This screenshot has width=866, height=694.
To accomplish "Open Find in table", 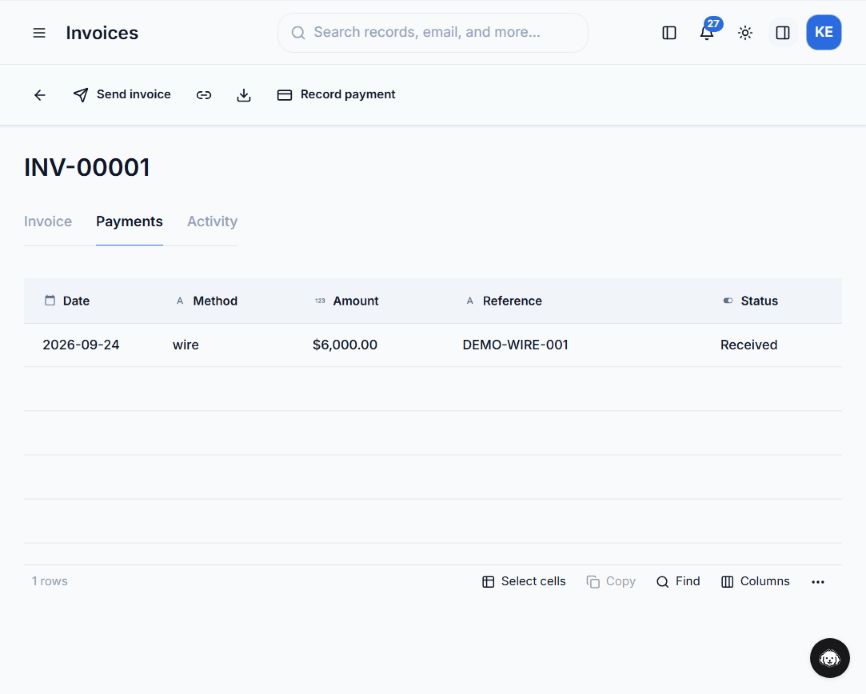I will (678, 581).
